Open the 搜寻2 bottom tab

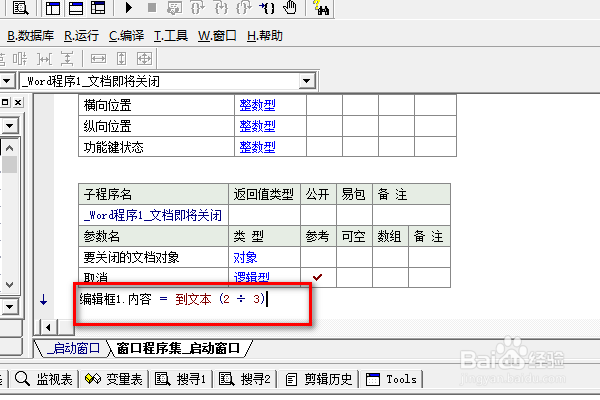tap(245, 379)
